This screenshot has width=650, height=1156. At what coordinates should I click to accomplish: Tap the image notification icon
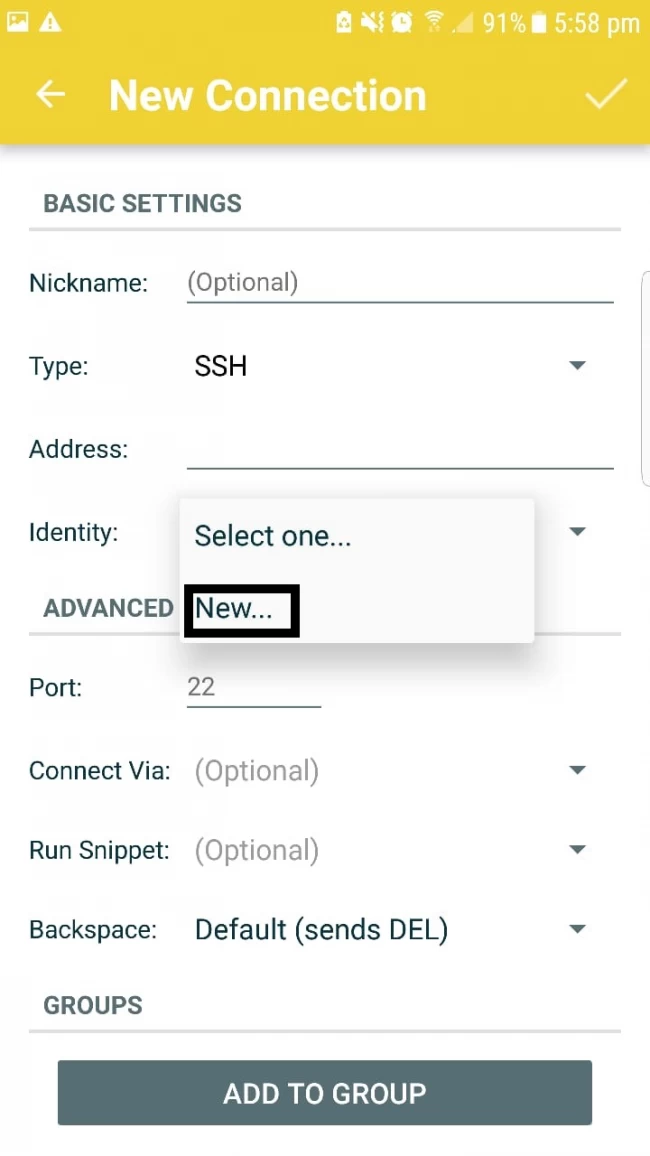pos(18,23)
